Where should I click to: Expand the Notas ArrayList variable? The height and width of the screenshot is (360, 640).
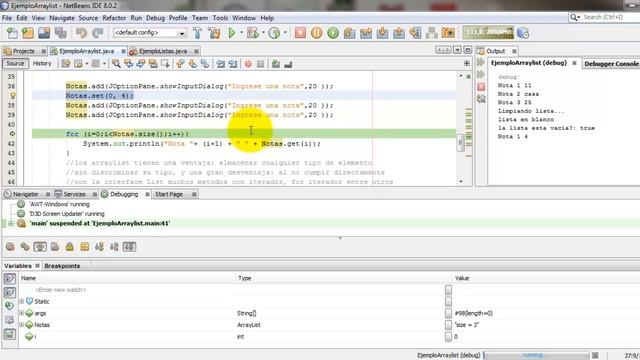click(x=22, y=325)
